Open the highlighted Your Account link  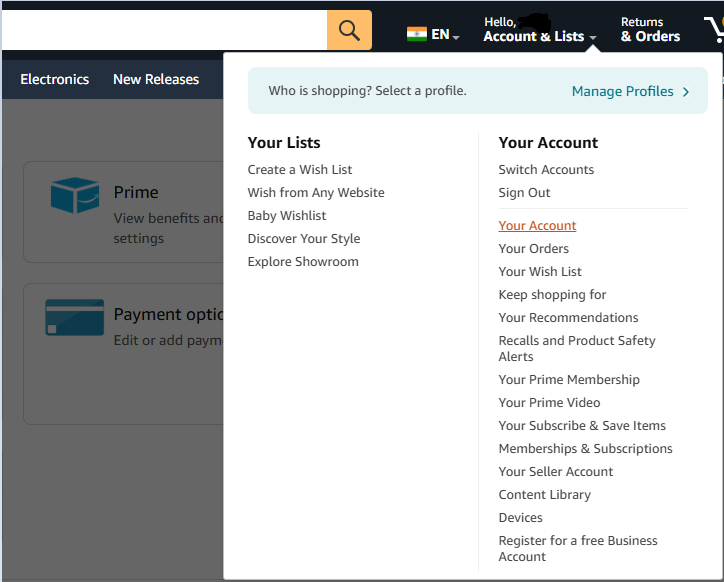[537, 225]
